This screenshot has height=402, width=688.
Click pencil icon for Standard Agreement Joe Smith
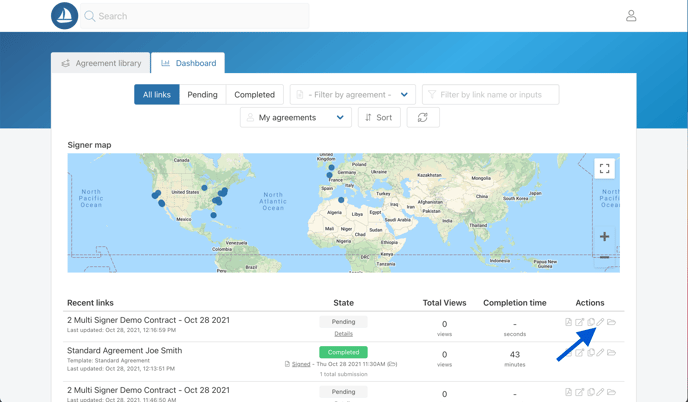tap(600, 352)
